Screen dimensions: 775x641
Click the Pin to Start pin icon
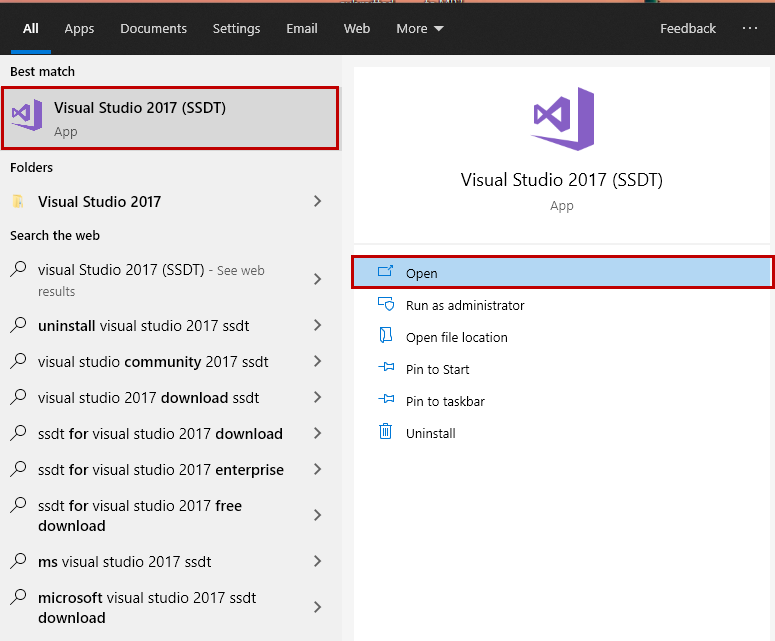[385, 369]
